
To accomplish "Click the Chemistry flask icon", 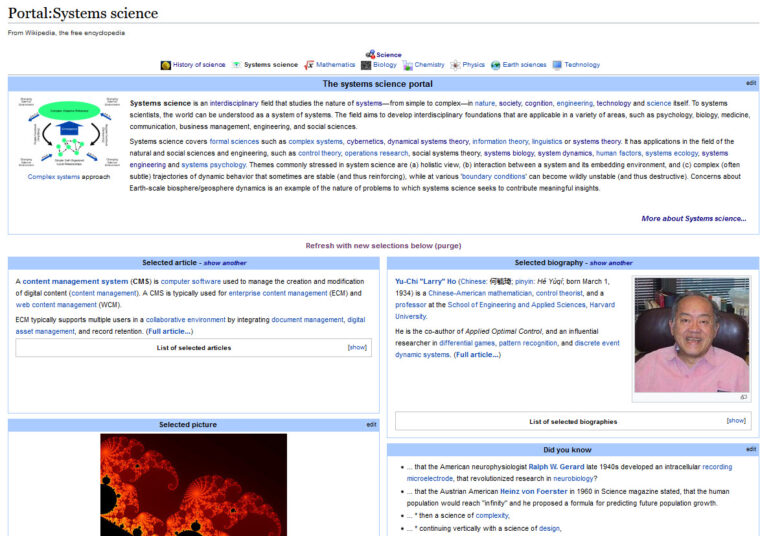I will tap(408, 65).
